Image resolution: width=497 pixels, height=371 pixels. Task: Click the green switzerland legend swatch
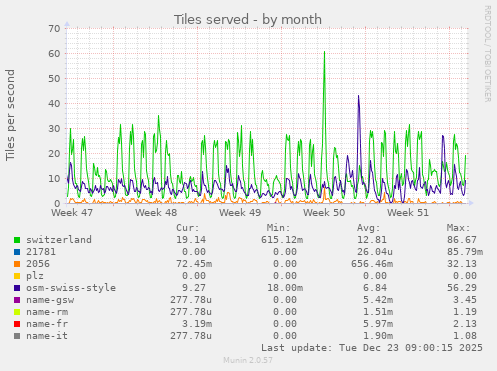(x=17, y=240)
